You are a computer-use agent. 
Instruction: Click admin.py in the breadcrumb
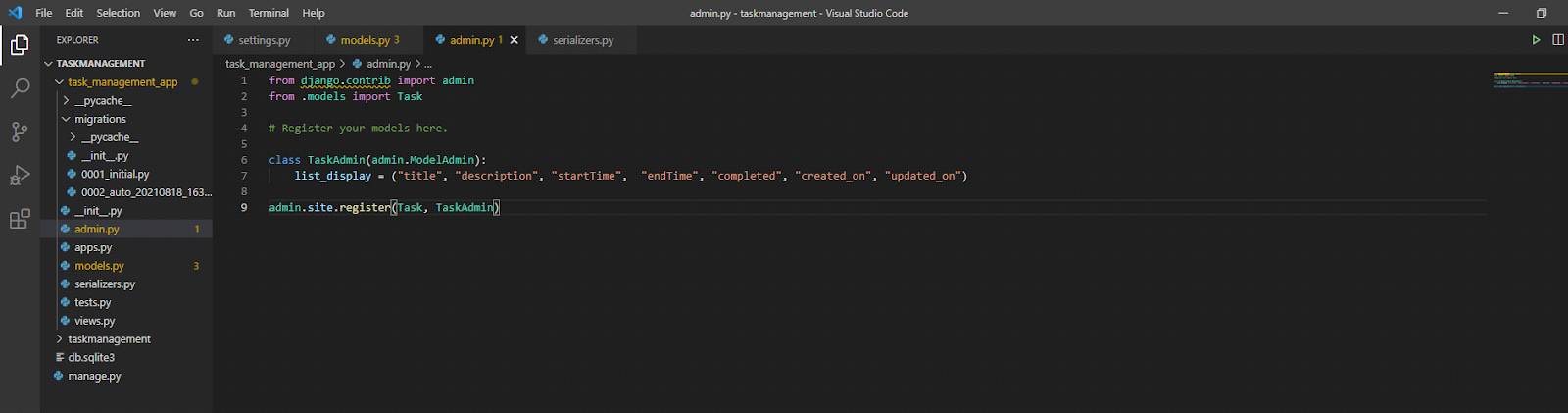click(x=388, y=64)
